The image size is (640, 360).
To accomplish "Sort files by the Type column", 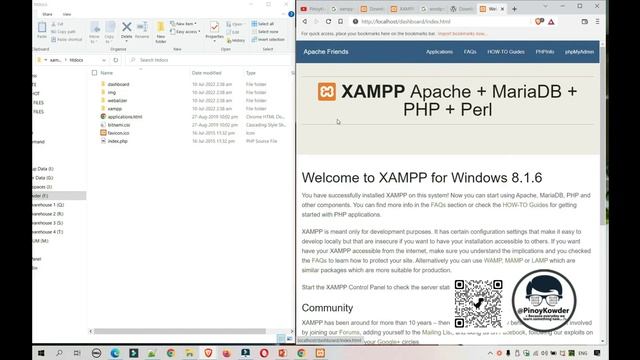I will coord(251,73).
